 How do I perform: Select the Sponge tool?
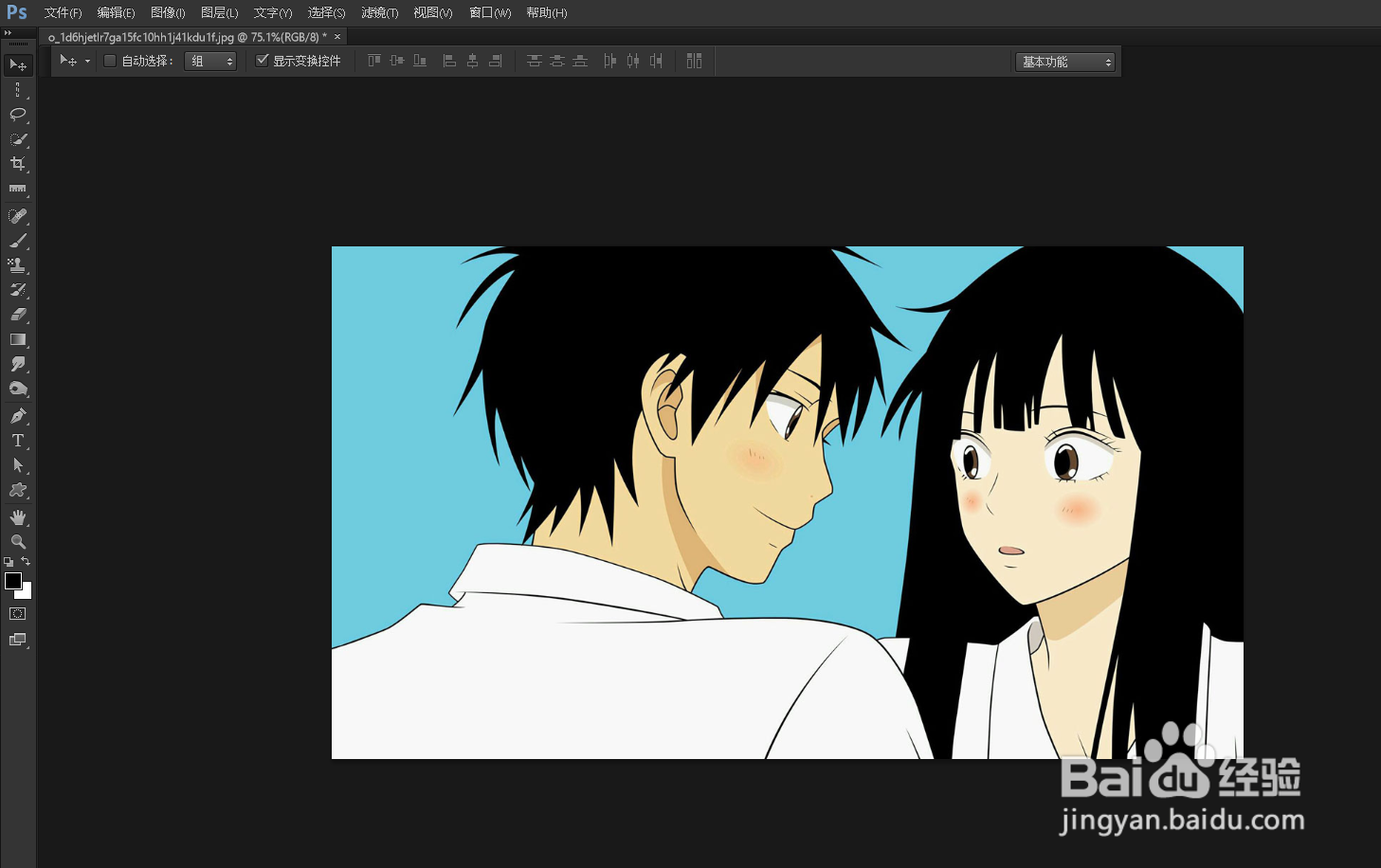click(x=18, y=389)
